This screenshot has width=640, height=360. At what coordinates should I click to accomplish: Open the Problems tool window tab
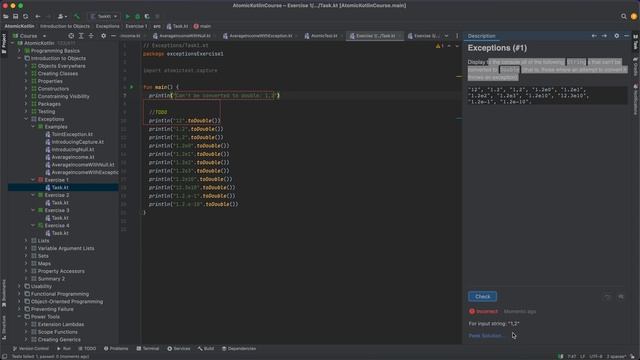(116, 349)
